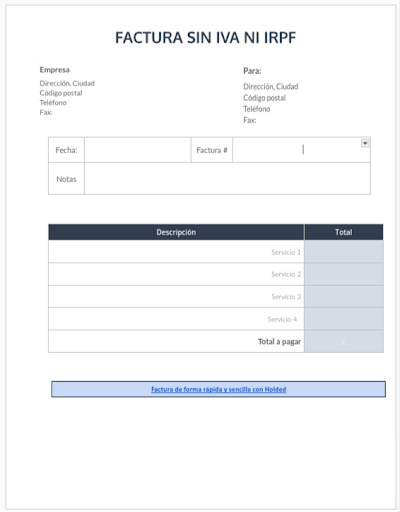Select the Total a pagar label
Viewport: 400px width, 512px height.
coord(279,342)
